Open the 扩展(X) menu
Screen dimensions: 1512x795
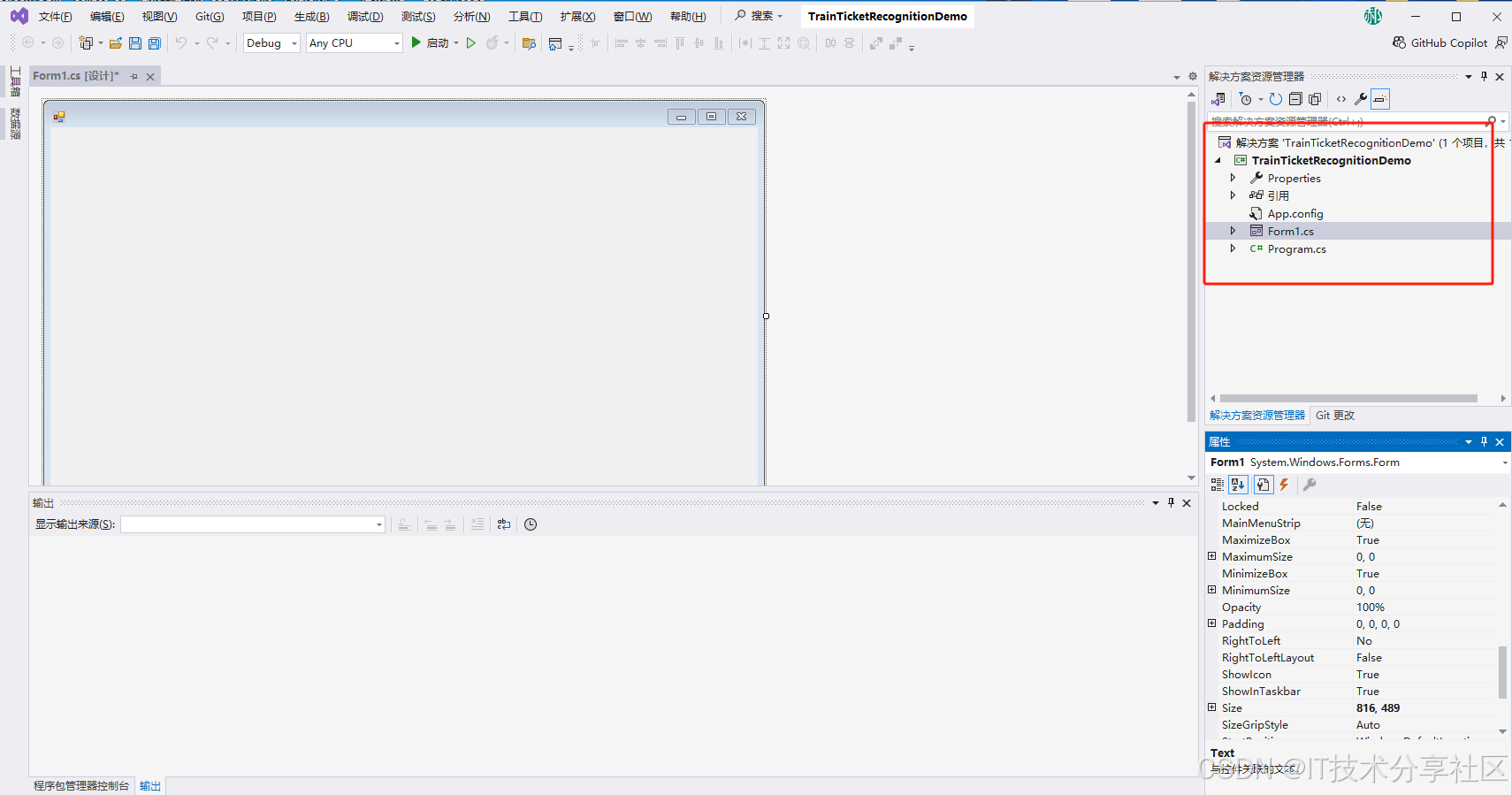577,17
